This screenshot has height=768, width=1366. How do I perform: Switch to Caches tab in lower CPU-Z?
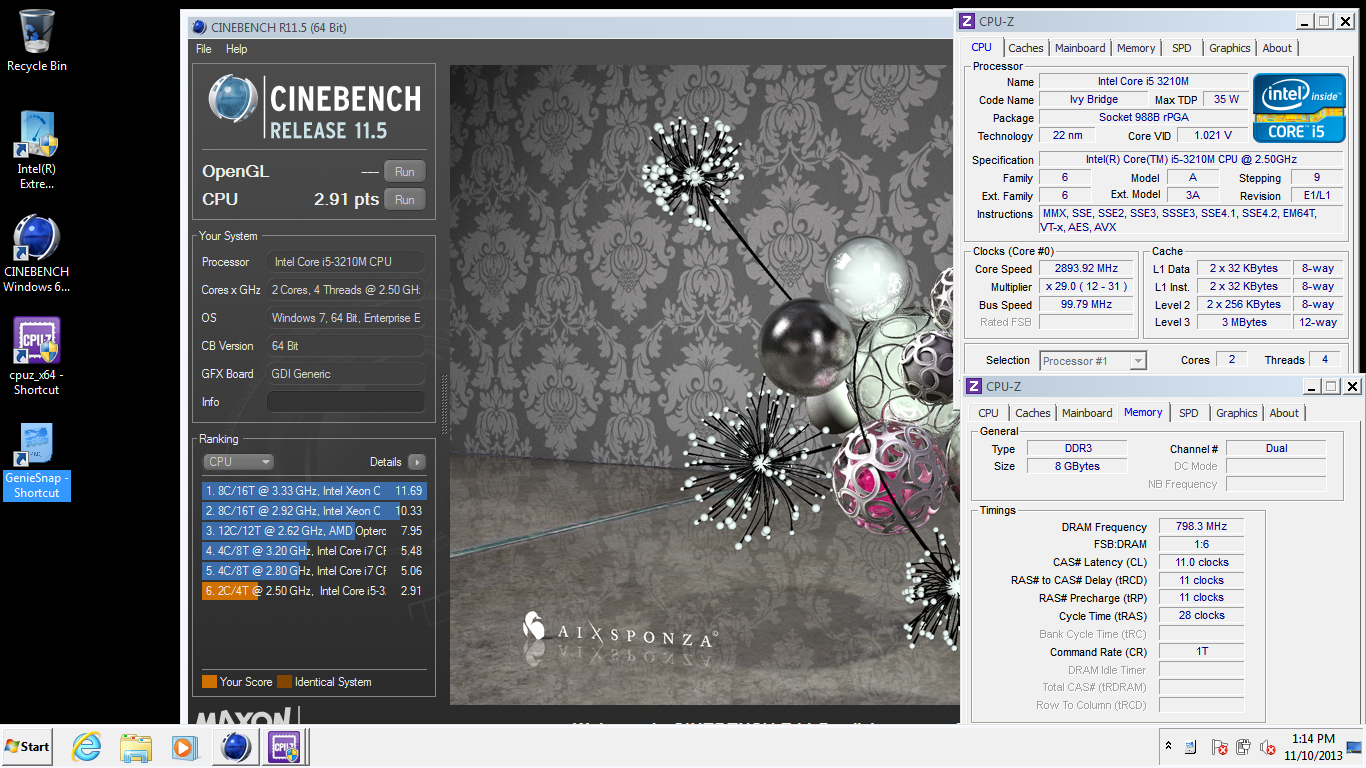pyautogui.click(x=1033, y=413)
